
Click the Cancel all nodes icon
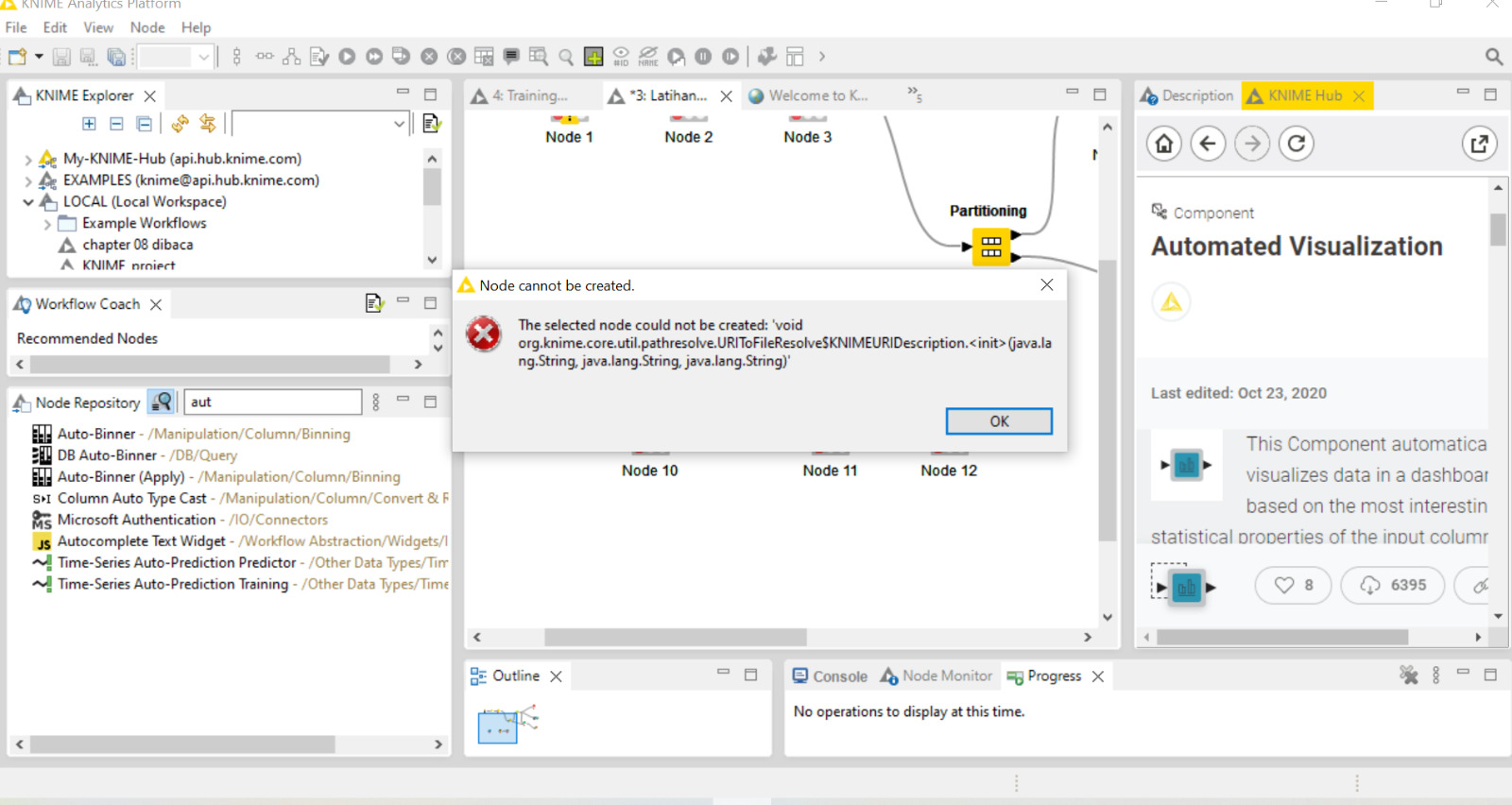pos(456,57)
